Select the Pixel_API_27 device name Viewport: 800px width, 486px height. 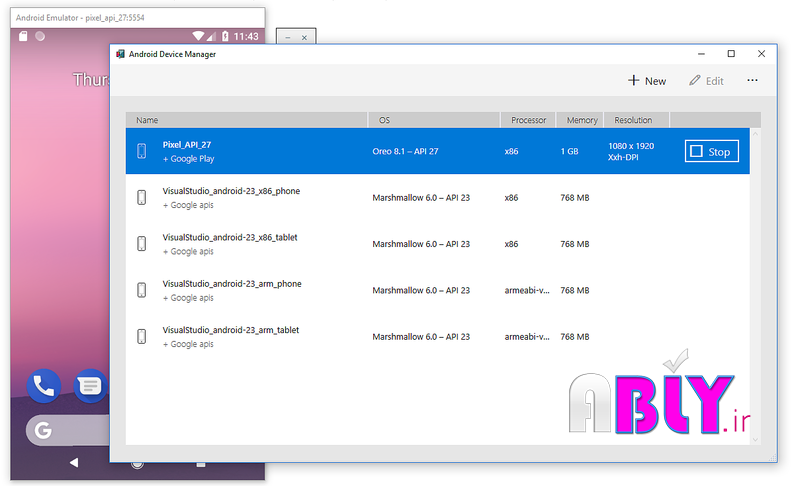tap(187, 145)
